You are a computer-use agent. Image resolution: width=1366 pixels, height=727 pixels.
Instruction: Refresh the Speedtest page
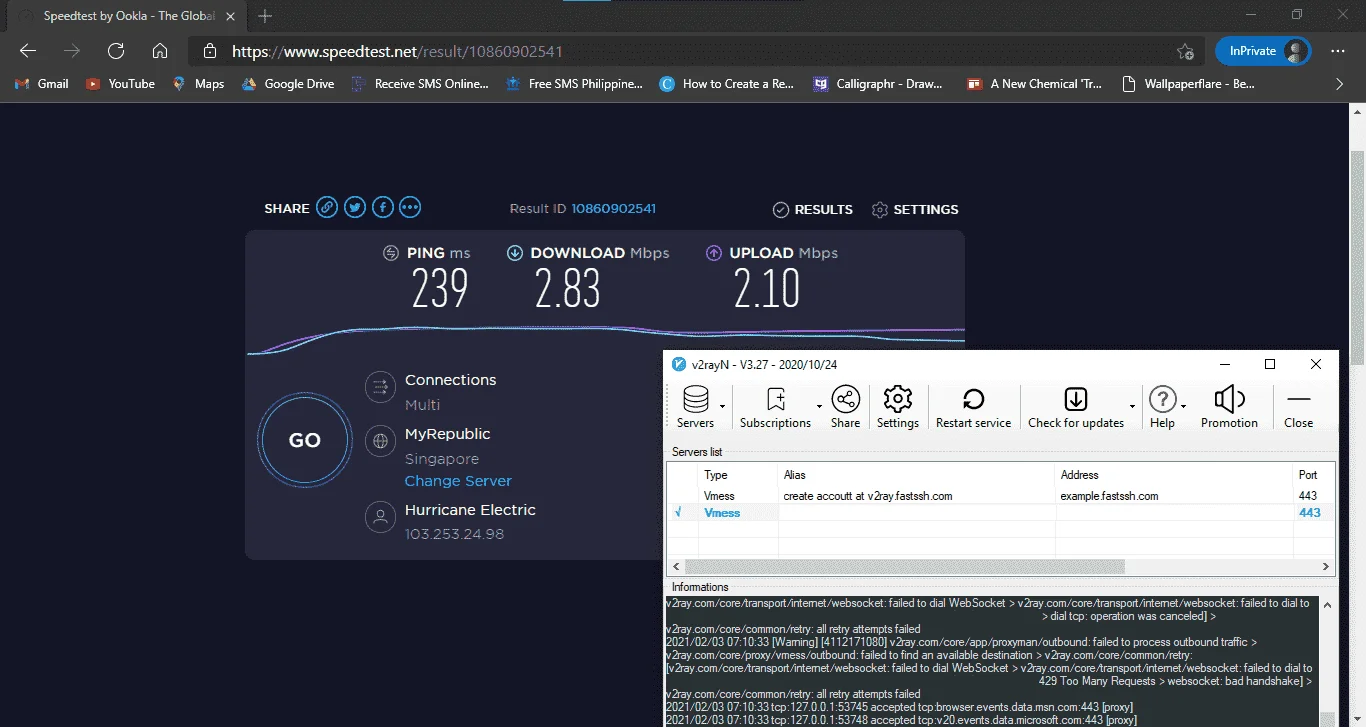coord(116,51)
